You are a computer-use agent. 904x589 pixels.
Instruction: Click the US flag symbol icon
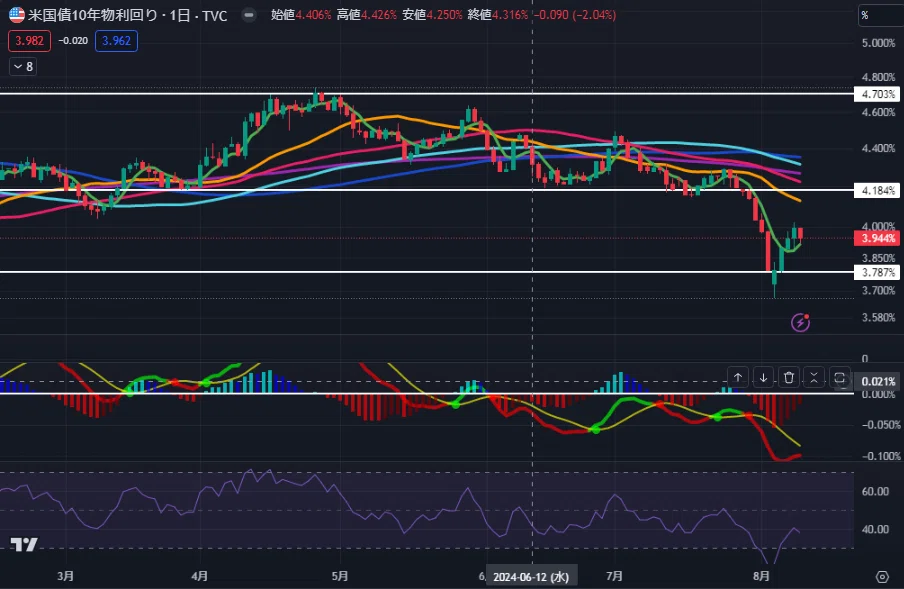point(17,15)
